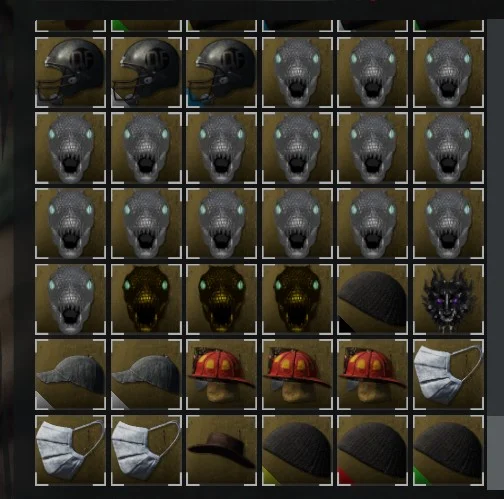Select the gray reptile mask beside the football helmets
This screenshot has width=504, height=499.
click(x=297, y=72)
